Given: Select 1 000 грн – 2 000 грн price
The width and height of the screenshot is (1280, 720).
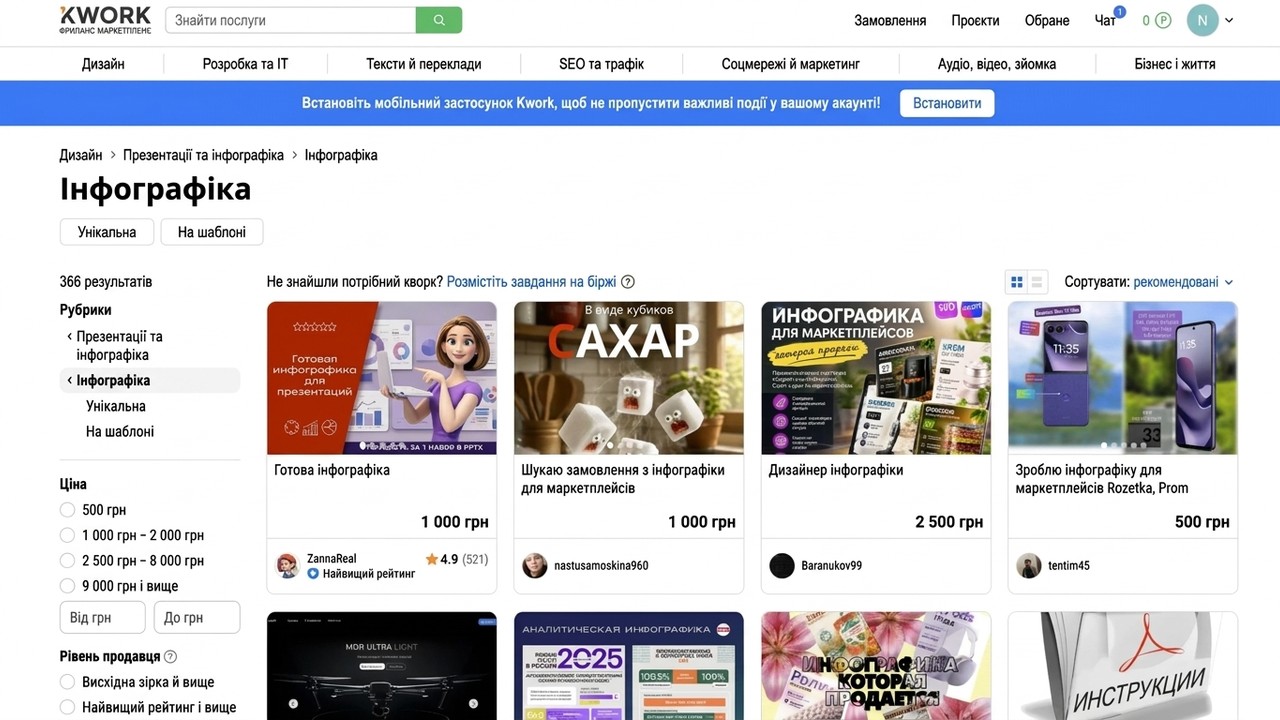Looking at the screenshot, I should (68, 535).
